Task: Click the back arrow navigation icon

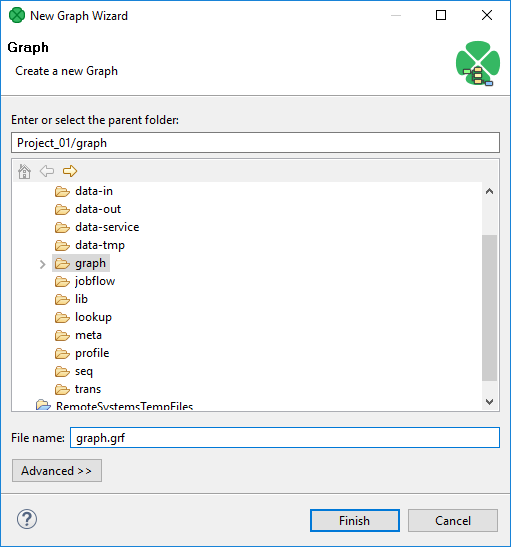Action: tap(47, 171)
